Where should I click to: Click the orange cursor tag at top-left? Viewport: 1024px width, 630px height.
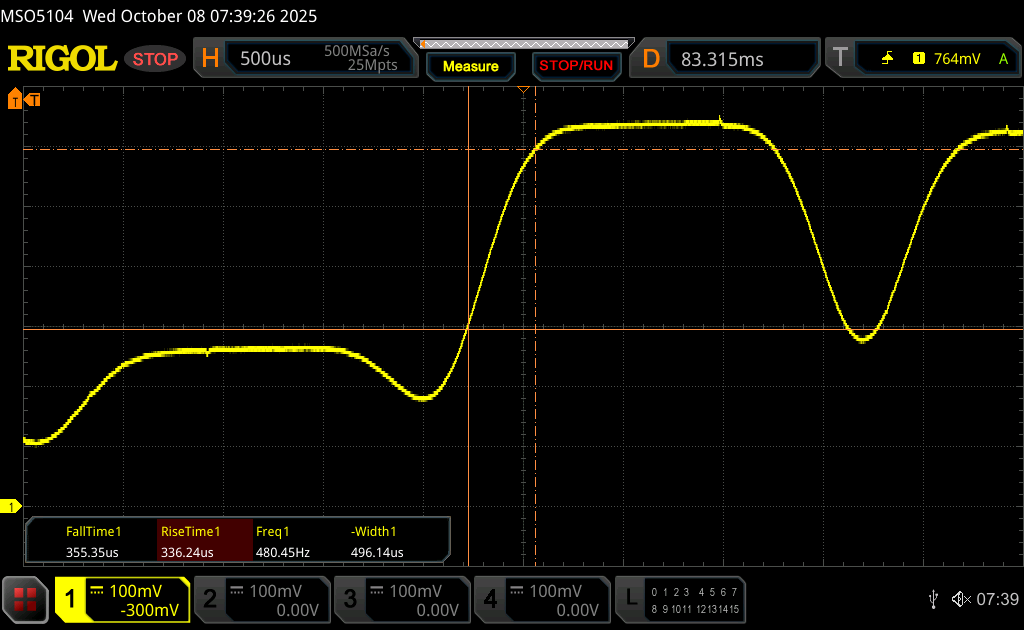click(x=22, y=99)
